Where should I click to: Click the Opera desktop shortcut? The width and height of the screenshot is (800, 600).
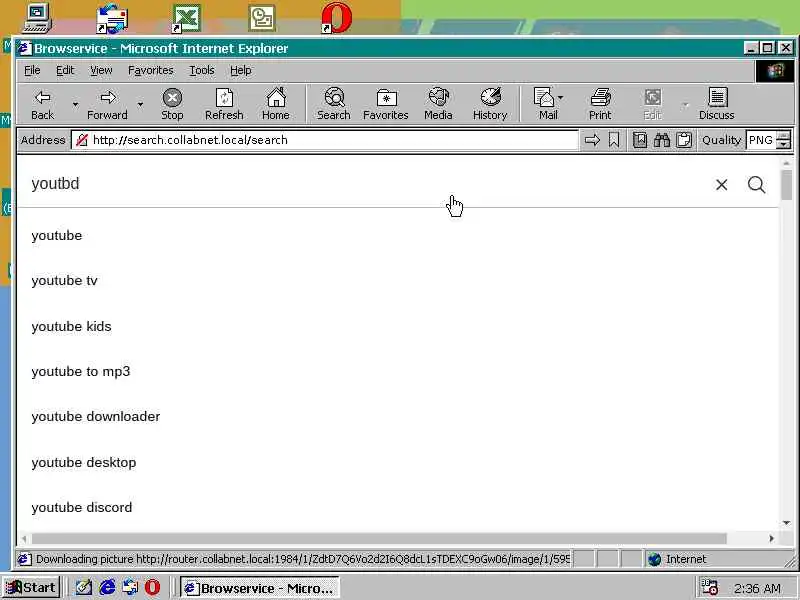click(336, 18)
